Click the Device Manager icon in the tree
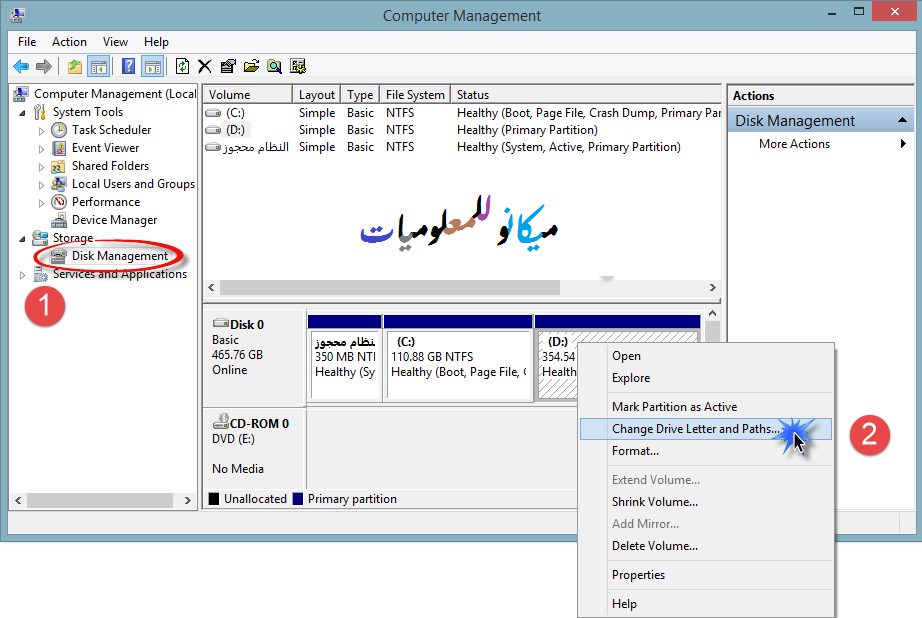Screen dimensions: 922x618 point(59,221)
